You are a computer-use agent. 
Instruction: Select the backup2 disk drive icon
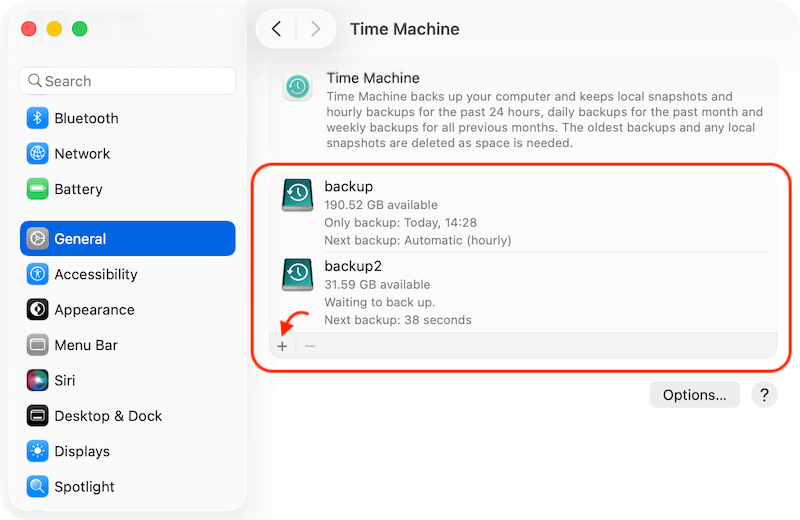tap(297, 275)
